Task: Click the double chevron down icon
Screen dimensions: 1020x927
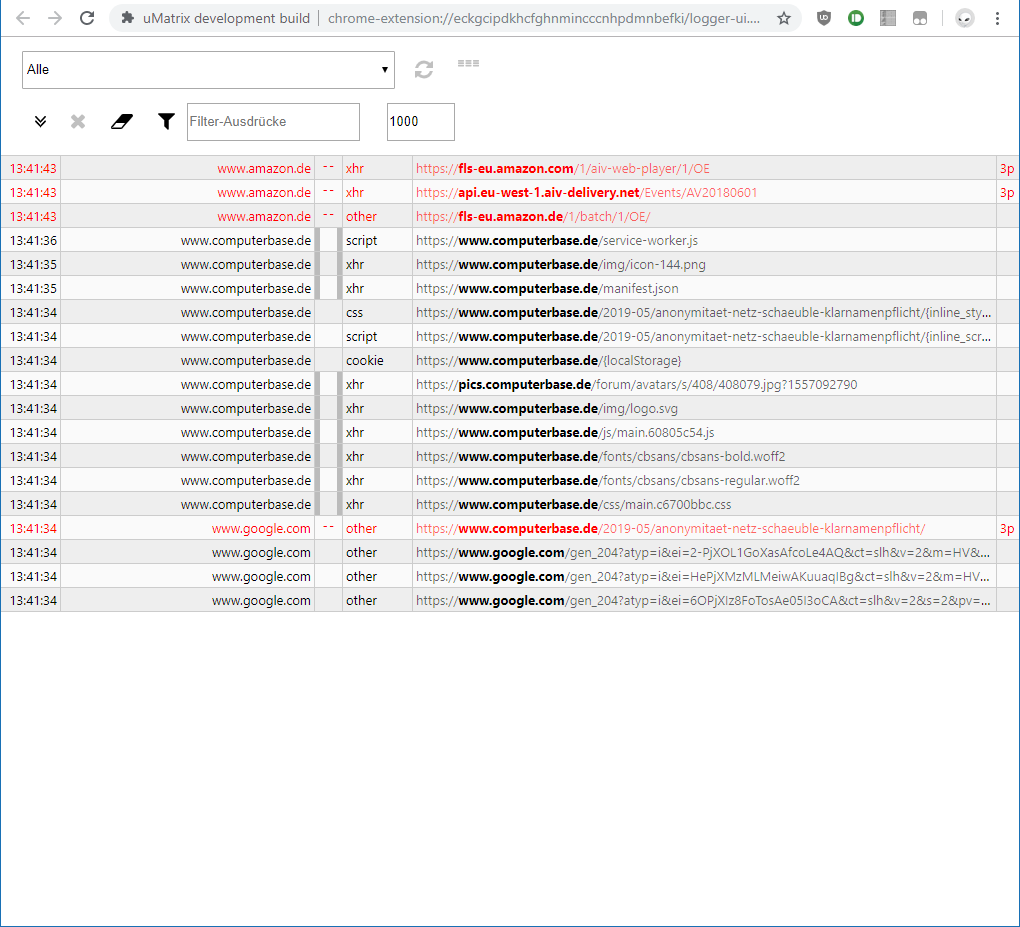Action: [40, 122]
